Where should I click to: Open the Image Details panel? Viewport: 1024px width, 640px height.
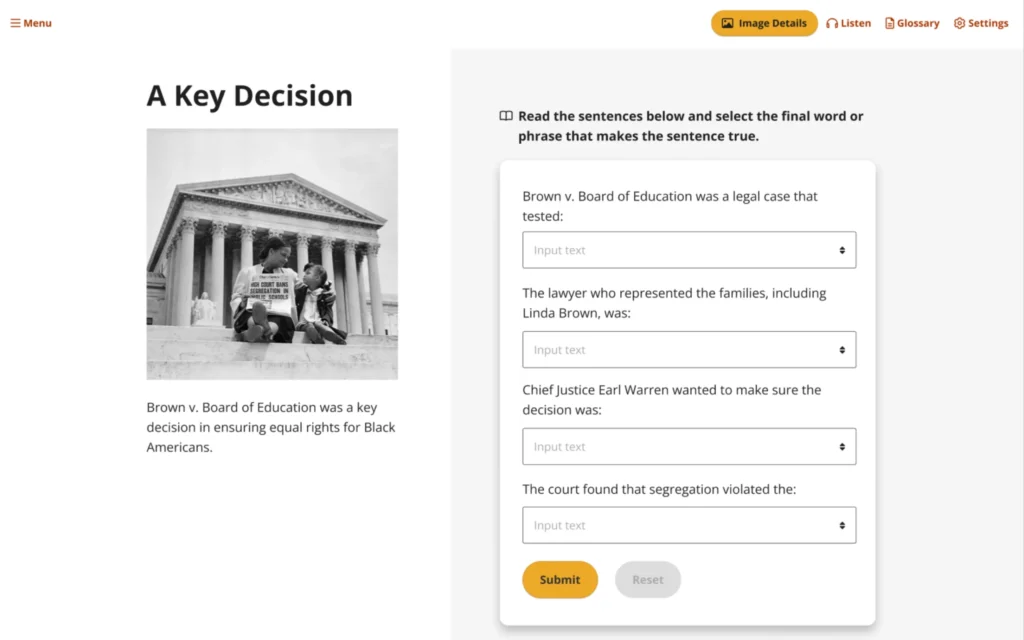(x=764, y=22)
